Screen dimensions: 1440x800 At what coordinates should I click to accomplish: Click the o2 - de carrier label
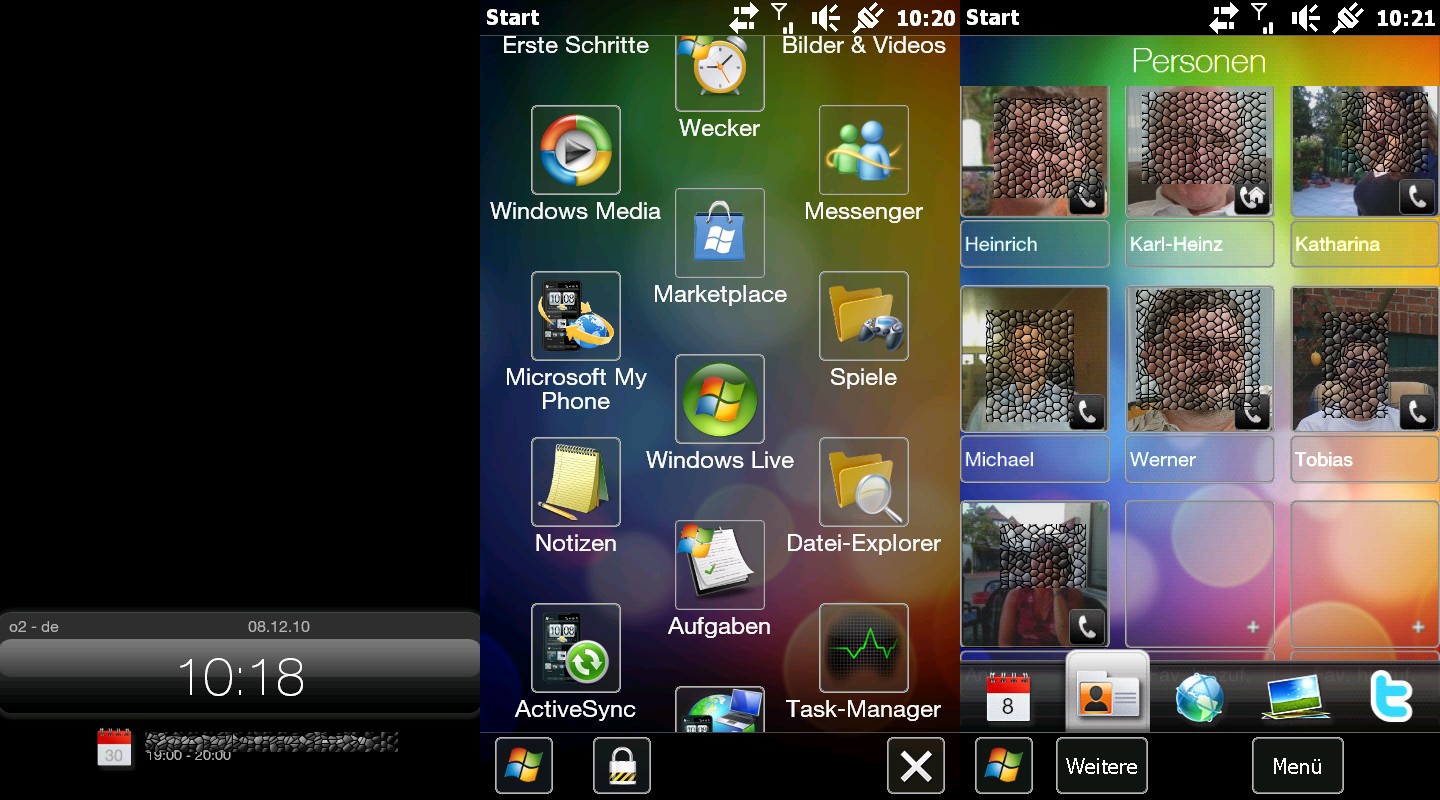pyautogui.click(x=34, y=627)
